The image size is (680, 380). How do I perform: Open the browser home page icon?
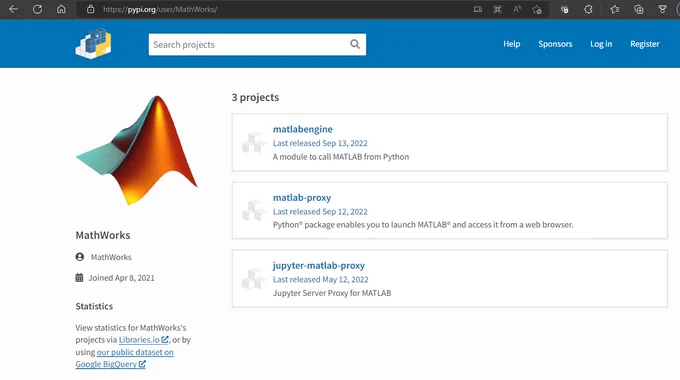point(61,9)
